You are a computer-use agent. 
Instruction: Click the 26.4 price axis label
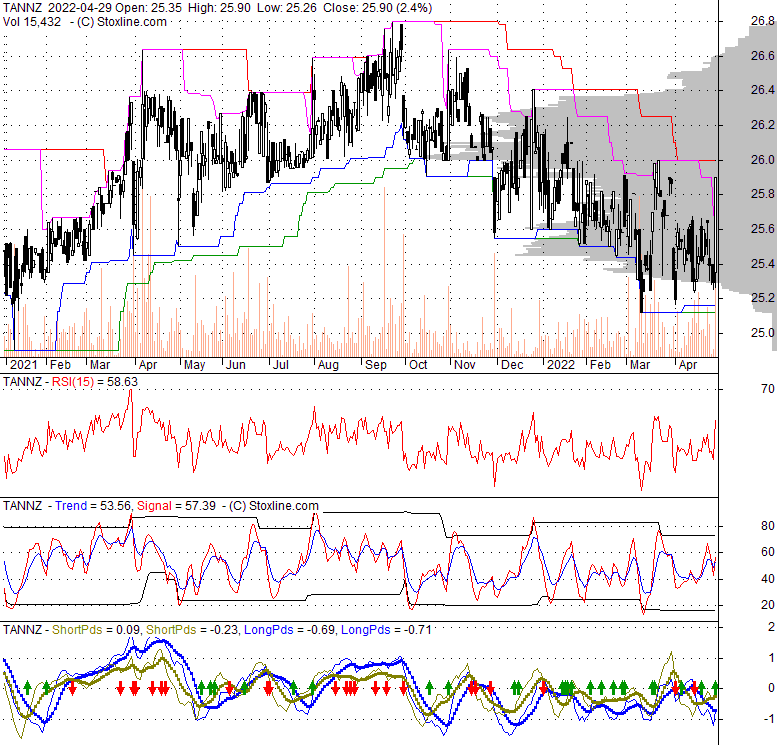pos(762,90)
